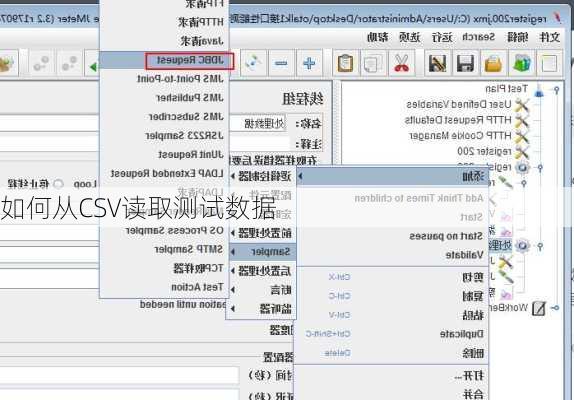Click the Save As pencil toolbar icon
The height and width of the screenshot is (400, 574).
437,64
